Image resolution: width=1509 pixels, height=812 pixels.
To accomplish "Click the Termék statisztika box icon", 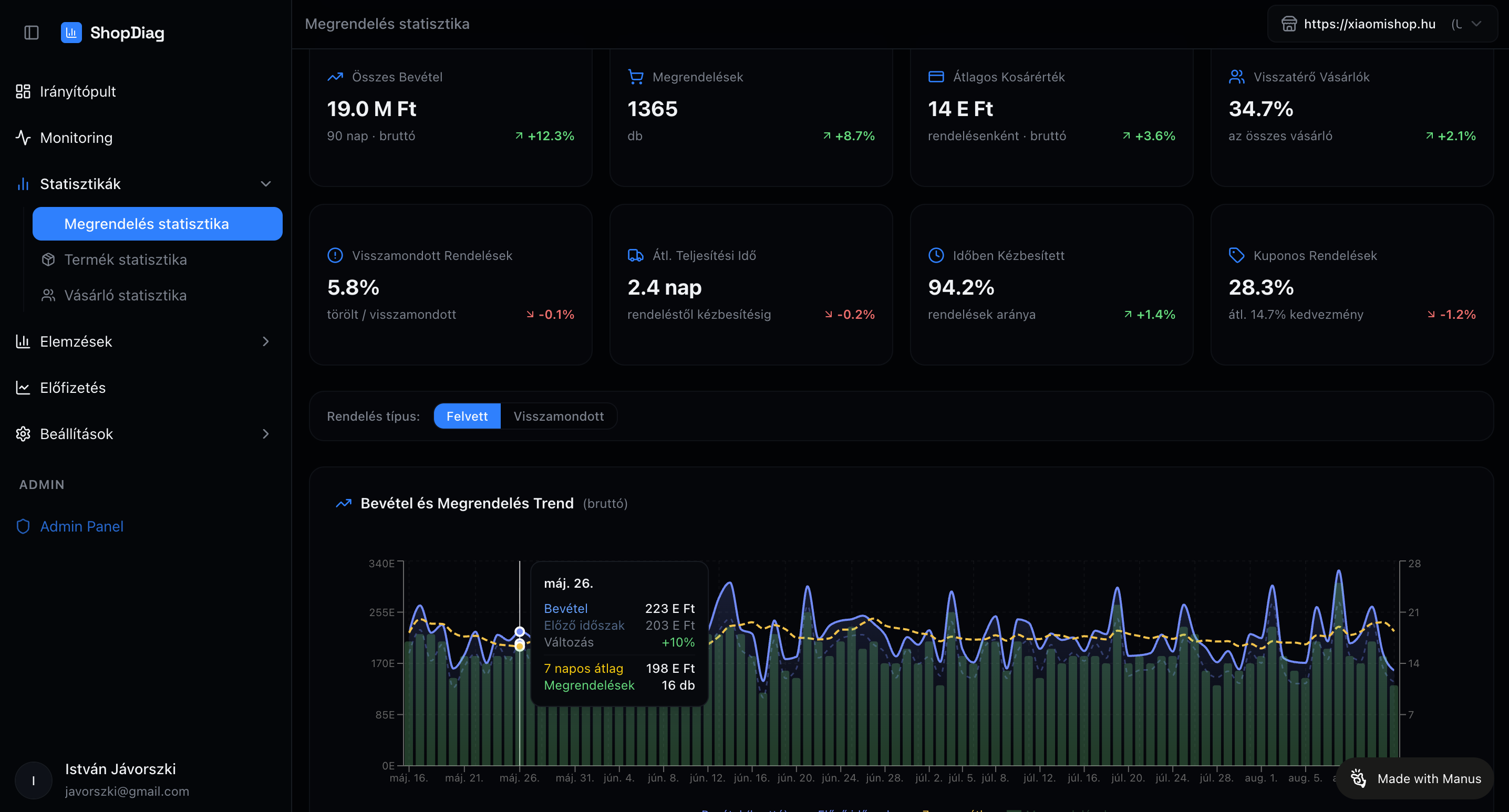I will 48,259.
